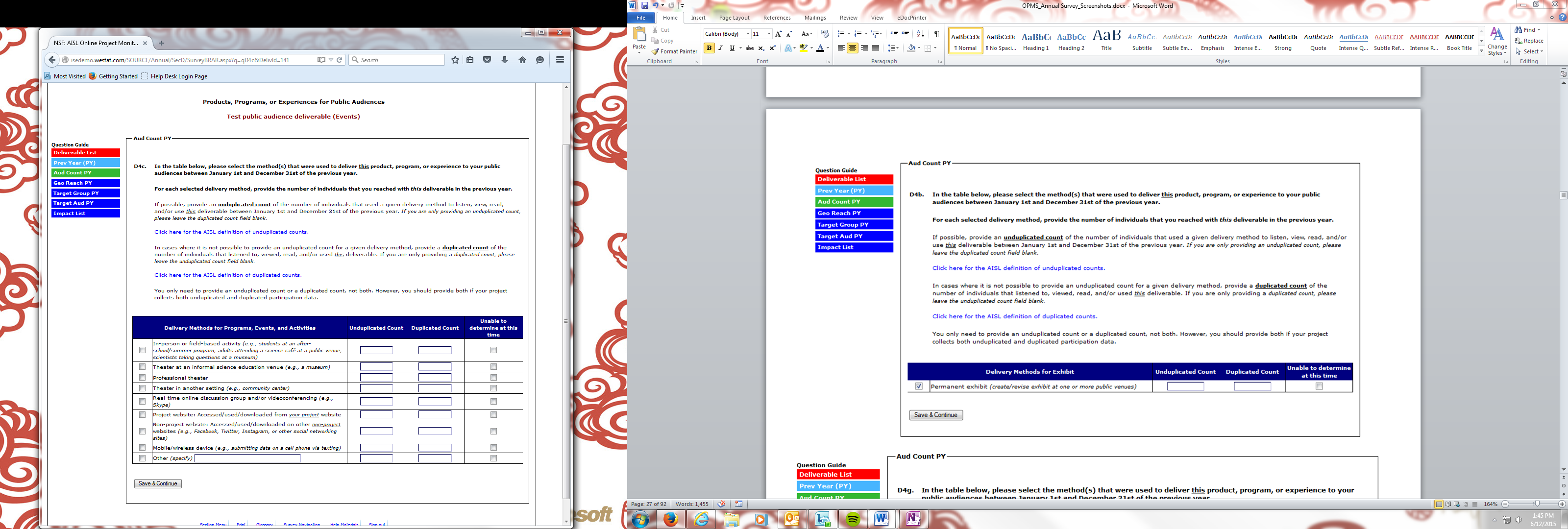Click Firefox home icon
Image resolution: width=1568 pixels, height=529 pixels.
(522, 60)
